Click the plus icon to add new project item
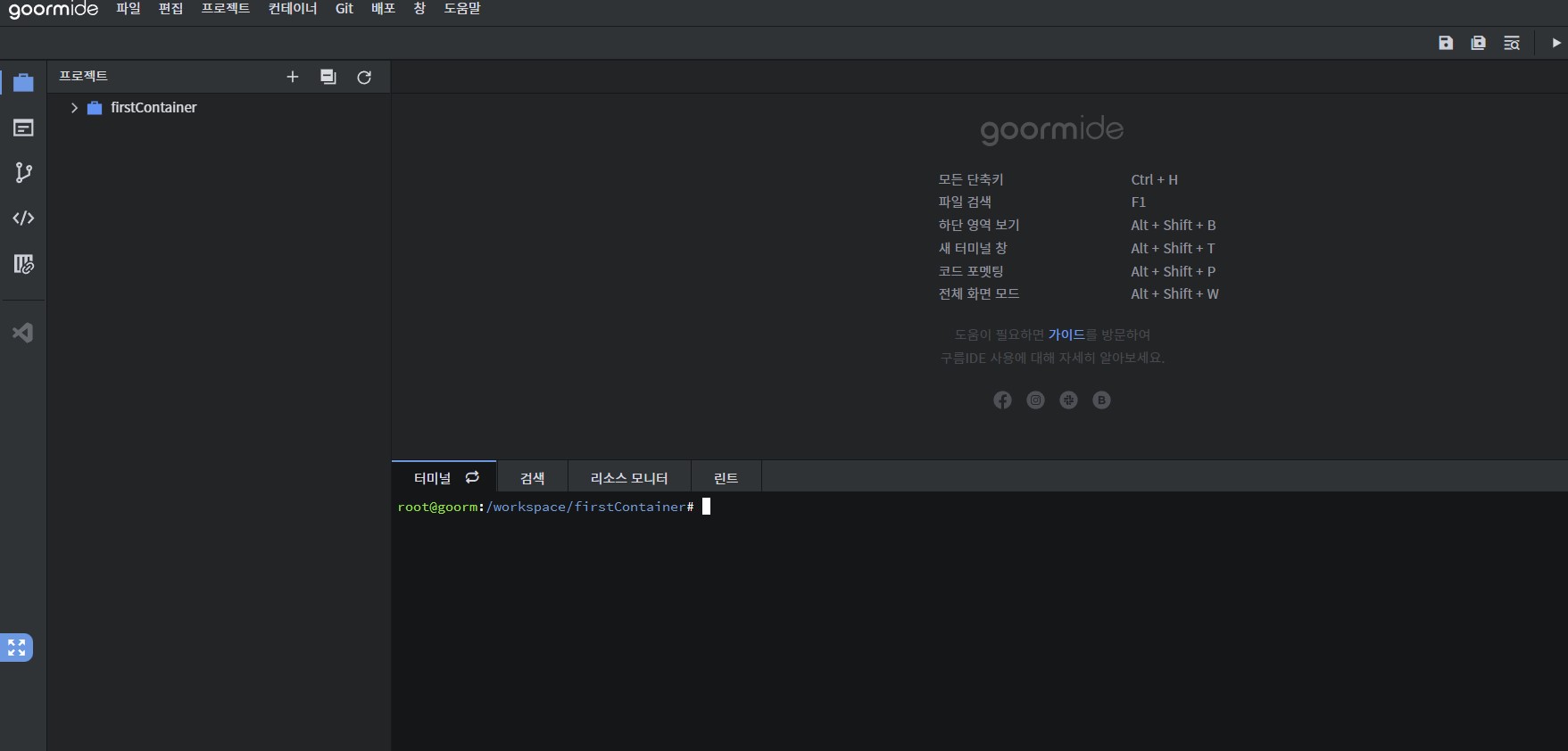This screenshot has height=751, width=1568. point(292,77)
